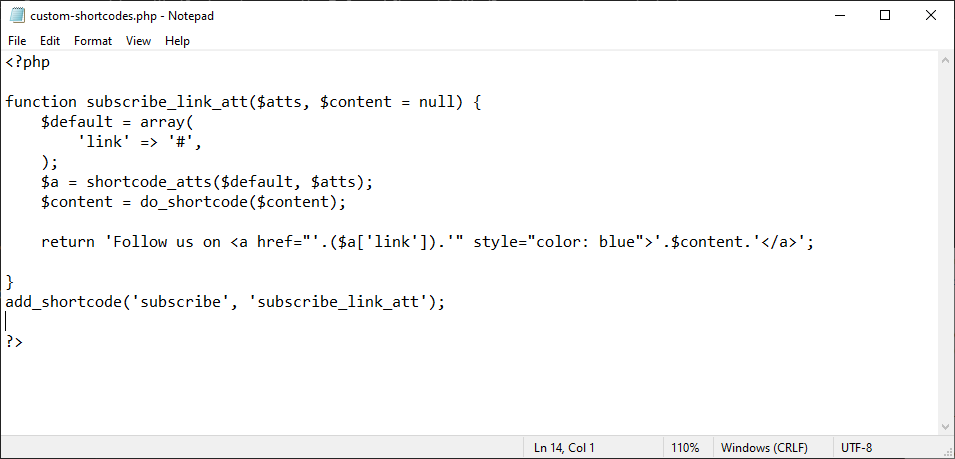Click the scrollbar down arrow
This screenshot has height=459, width=955.
(946, 427)
